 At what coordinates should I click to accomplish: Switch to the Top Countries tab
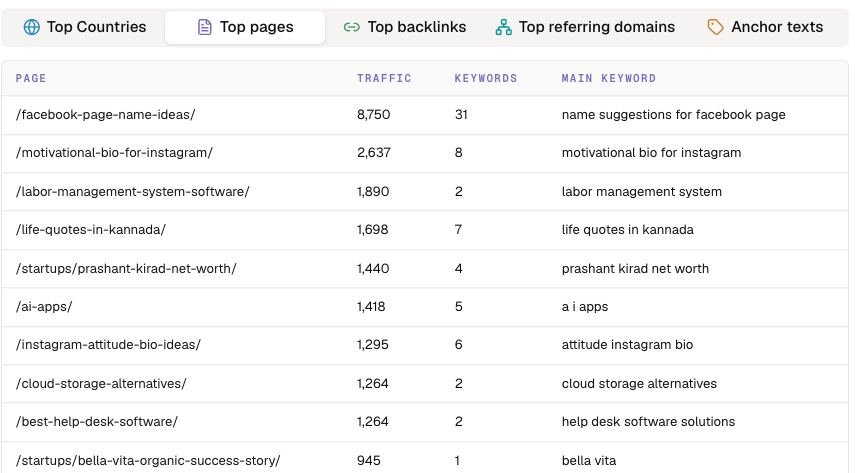point(85,27)
